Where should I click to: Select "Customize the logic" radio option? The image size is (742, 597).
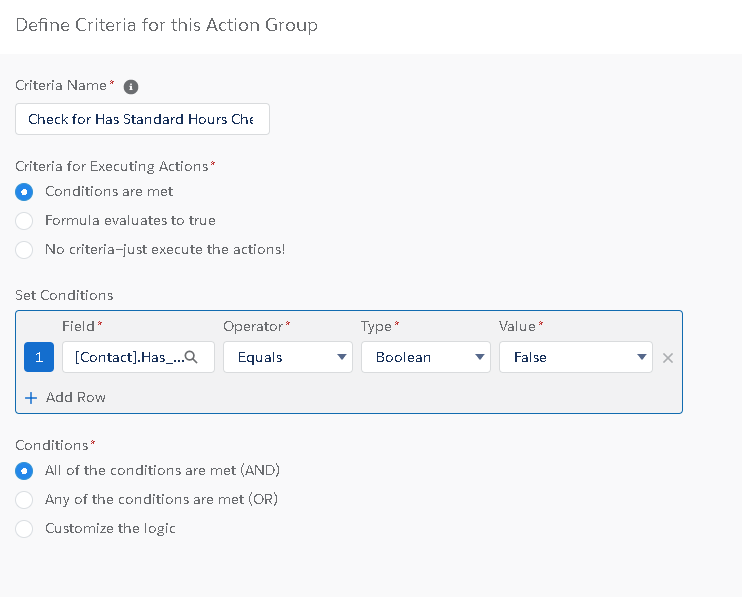click(24, 528)
